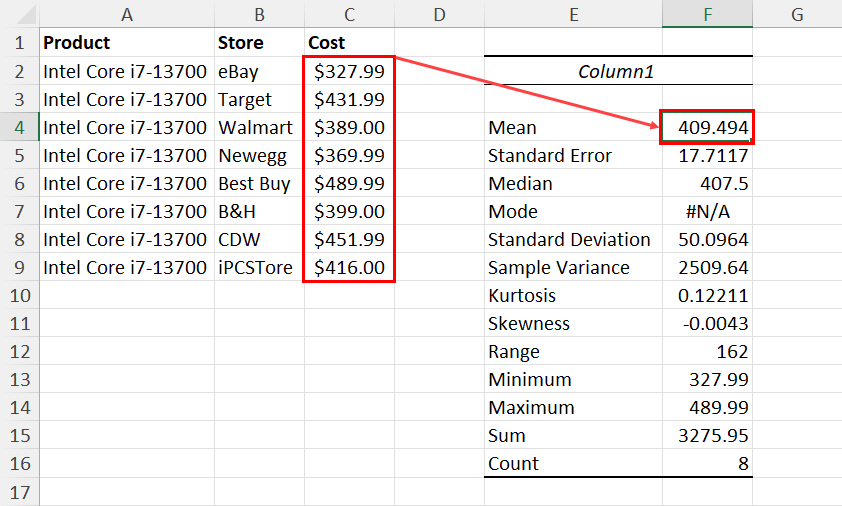Select column B header

click(259, 14)
